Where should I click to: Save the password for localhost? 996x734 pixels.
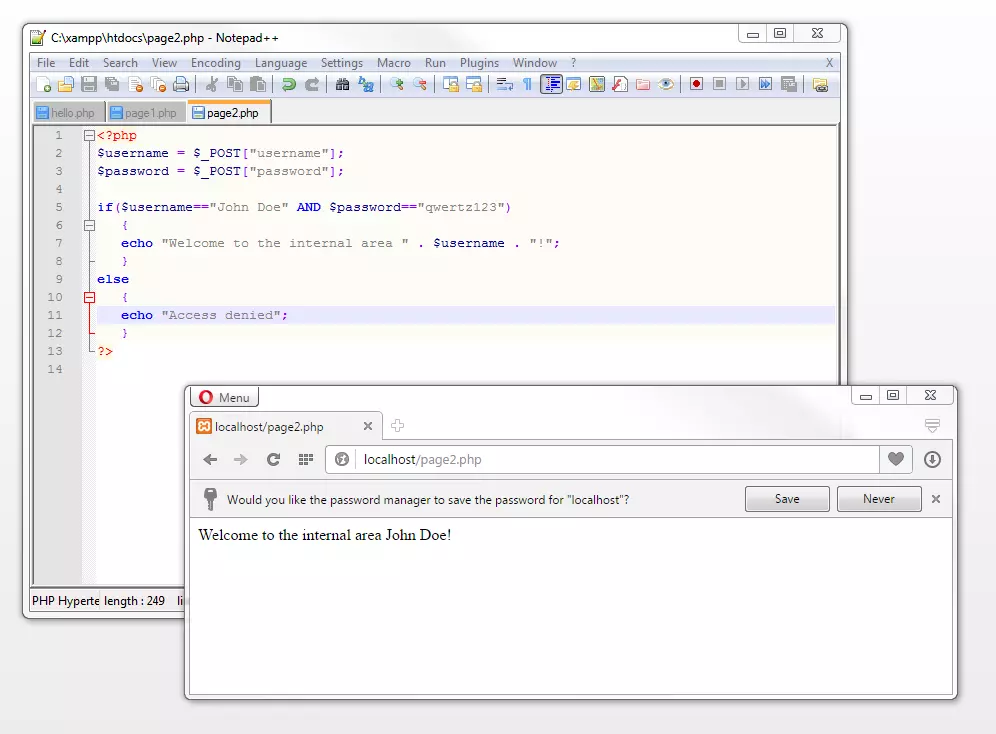pos(785,498)
